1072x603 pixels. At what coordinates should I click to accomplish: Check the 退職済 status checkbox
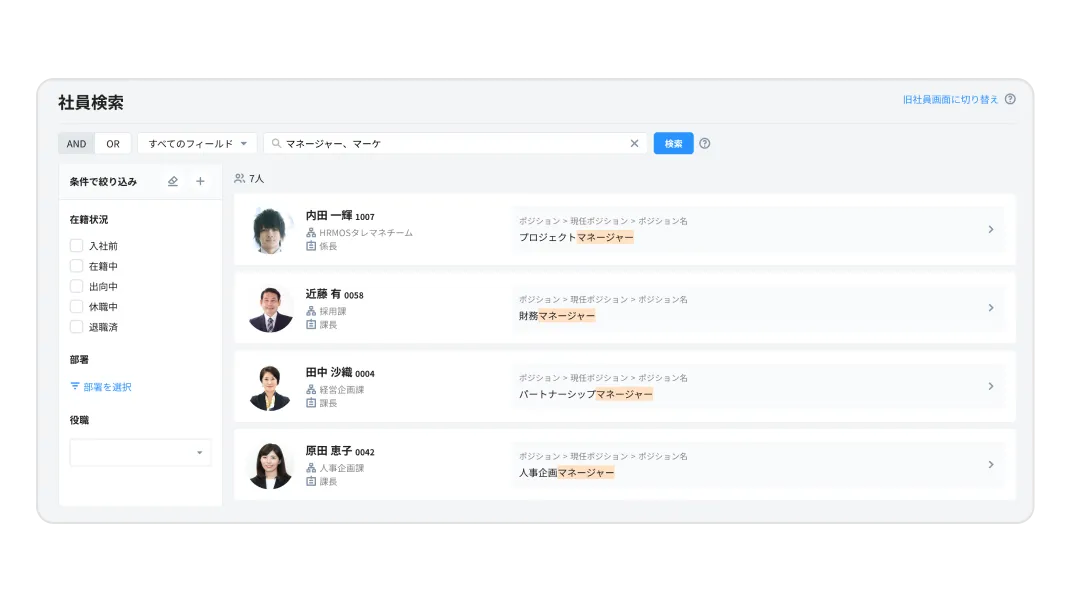tap(76, 327)
